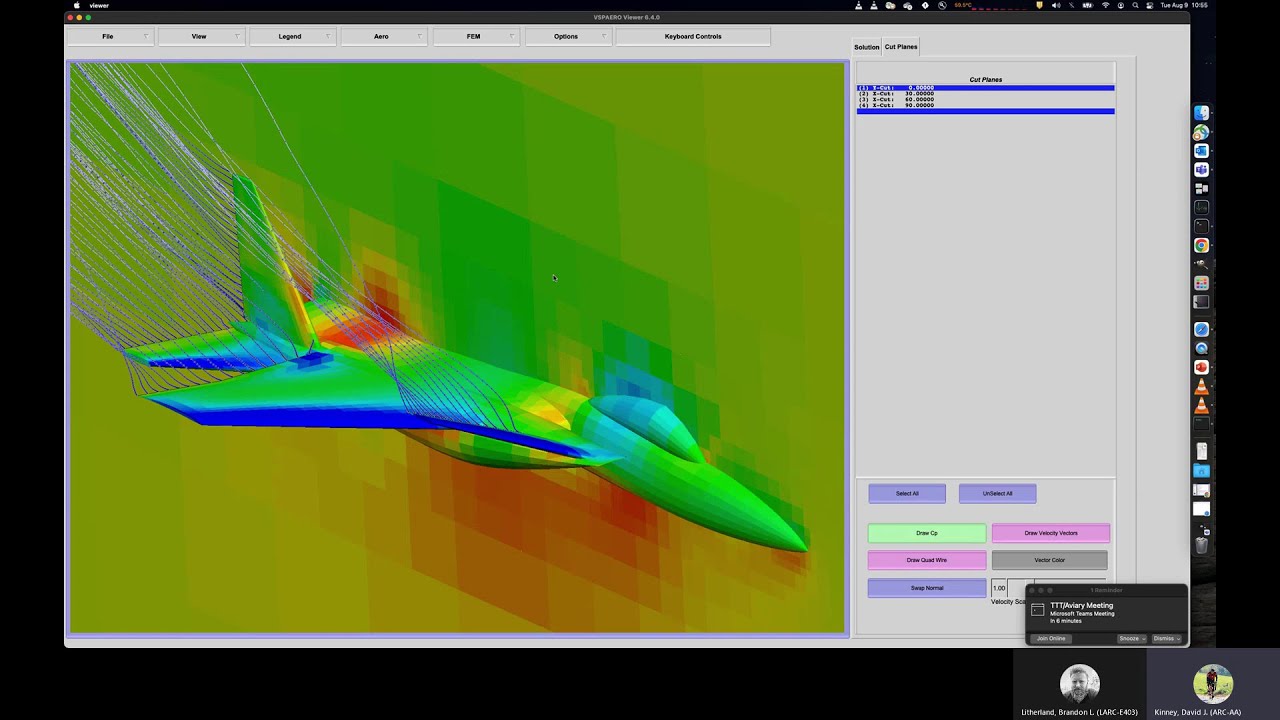The width and height of the screenshot is (1280, 720).
Task: Click the UnSelect All button
Action: 997,493
